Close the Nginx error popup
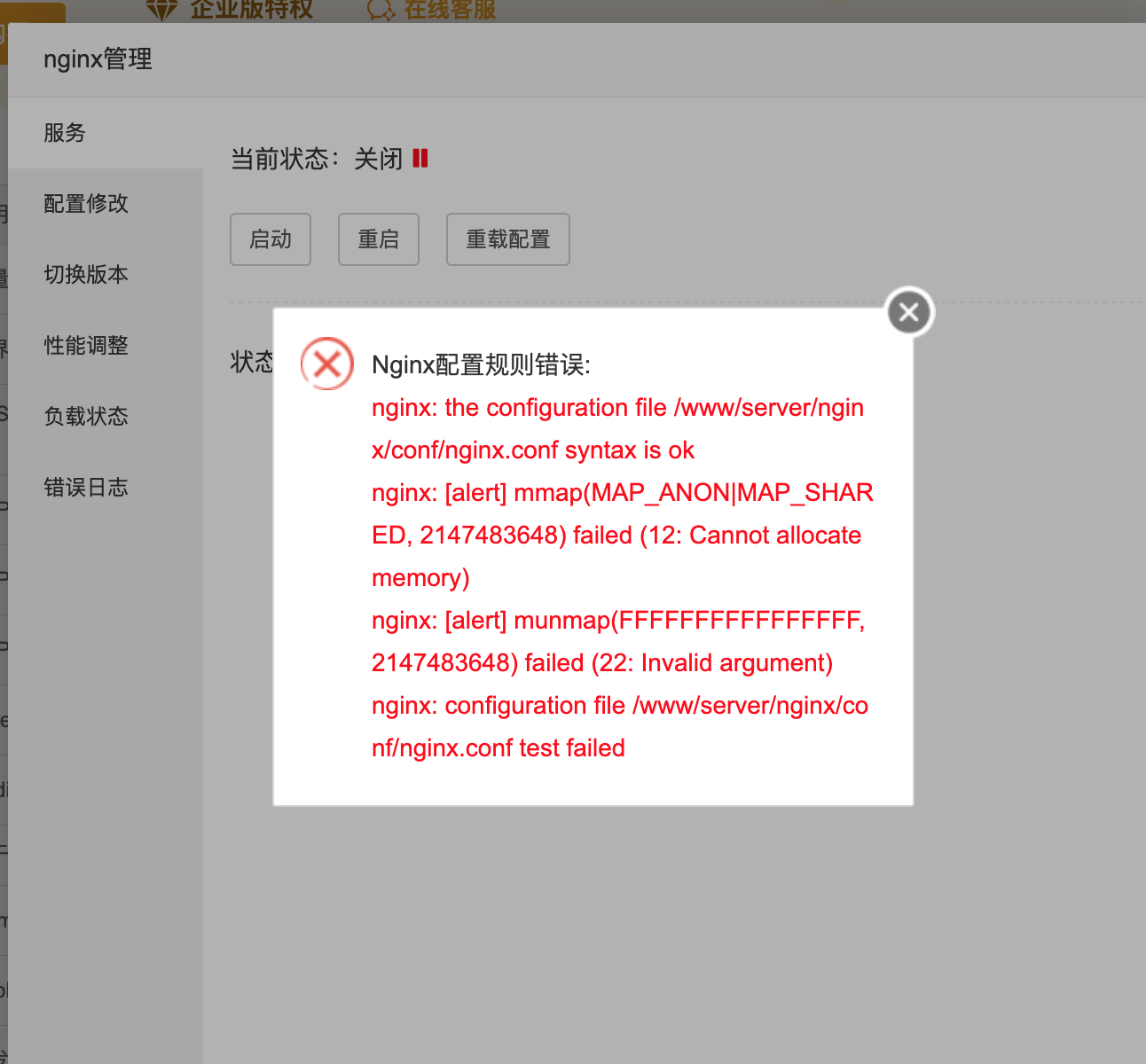 click(x=909, y=312)
